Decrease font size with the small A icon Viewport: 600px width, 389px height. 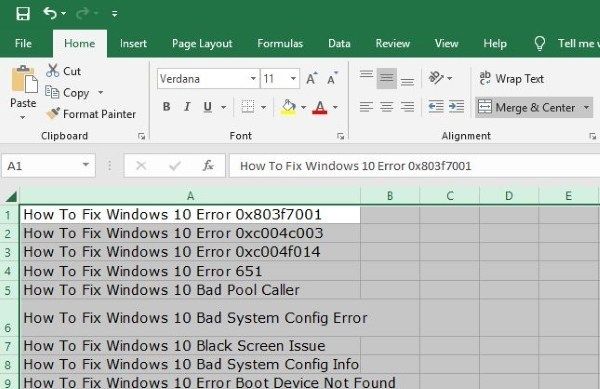click(x=332, y=78)
